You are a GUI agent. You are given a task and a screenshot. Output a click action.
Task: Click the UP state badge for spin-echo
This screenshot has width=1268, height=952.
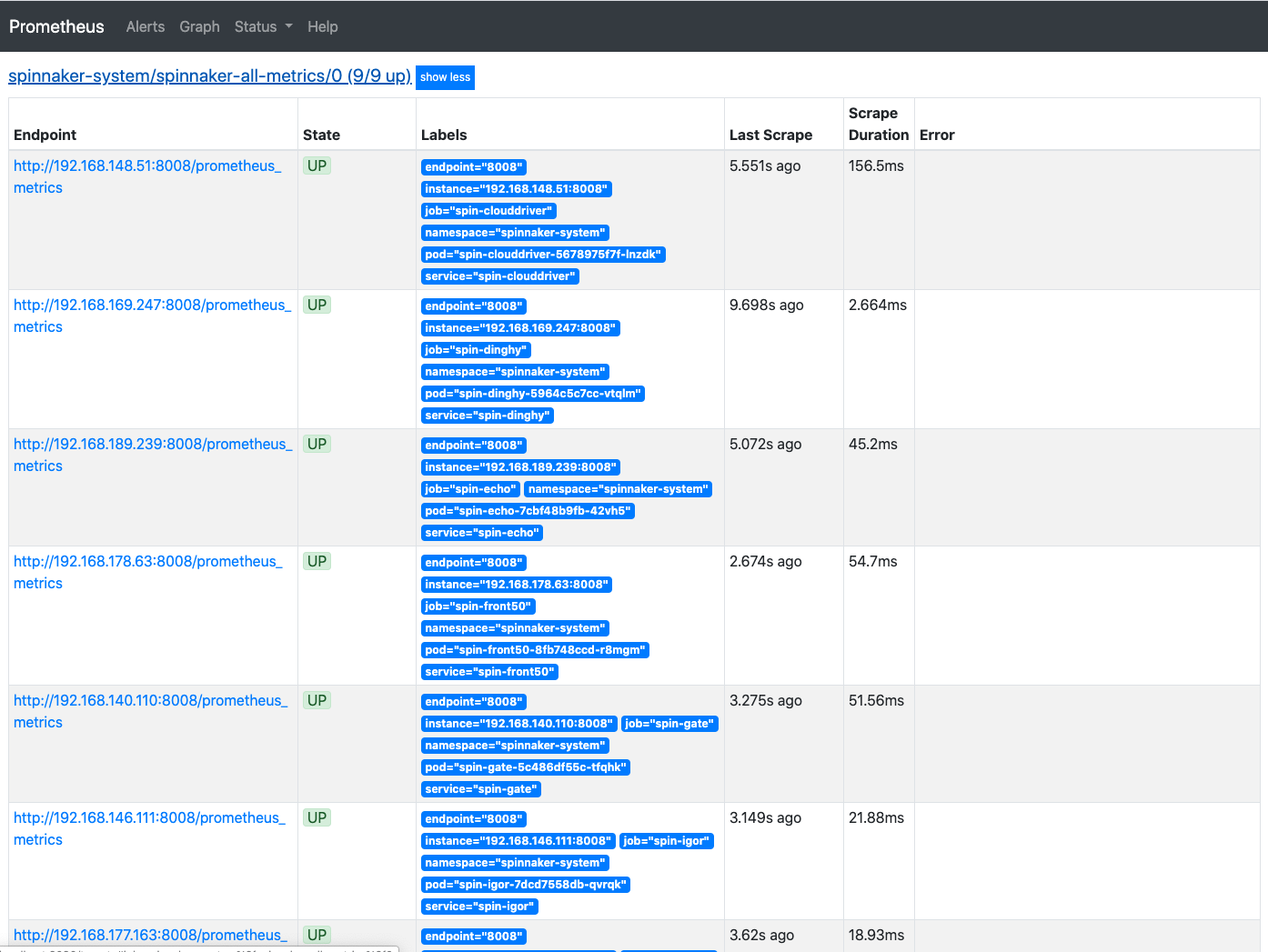click(x=317, y=444)
